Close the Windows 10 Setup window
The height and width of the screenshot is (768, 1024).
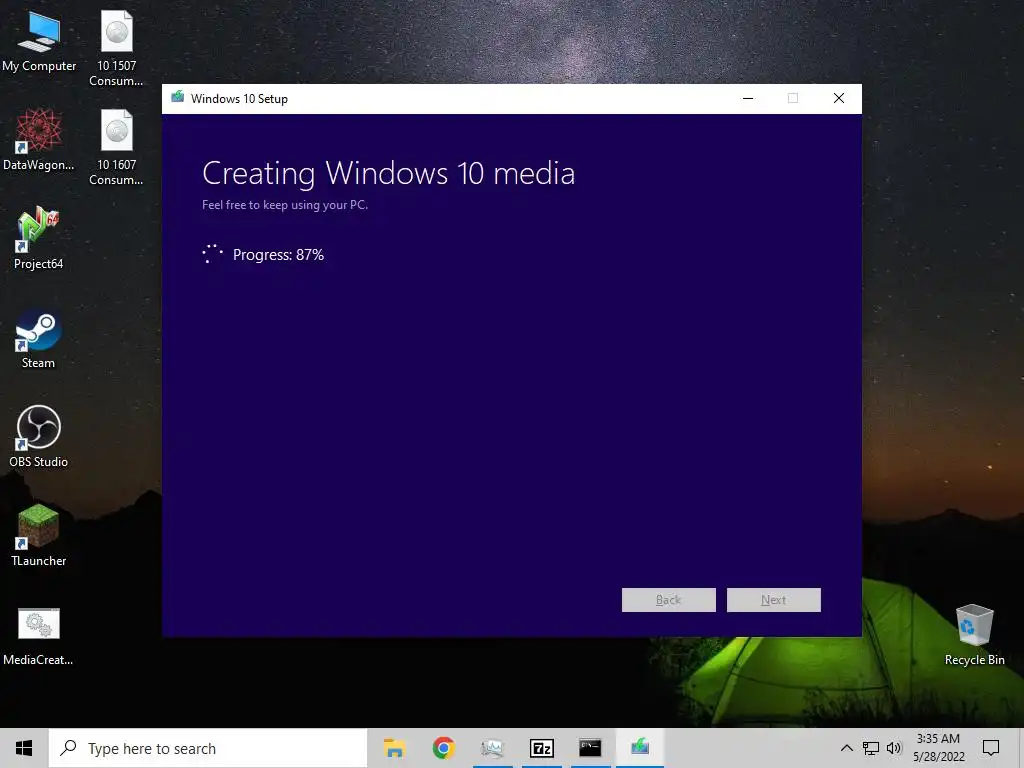tap(839, 99)
